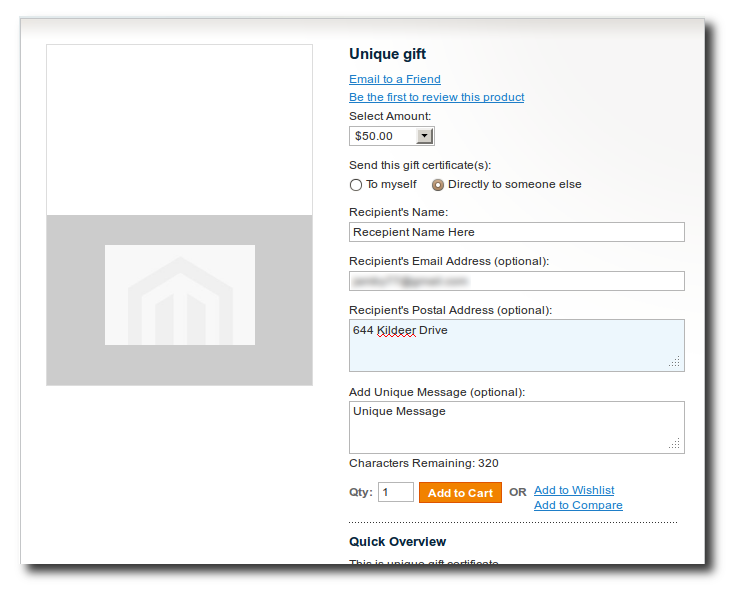Click the Characters Remaining: 320 text
This screenshot has width=749, height=596.
[x=424, y=463]
